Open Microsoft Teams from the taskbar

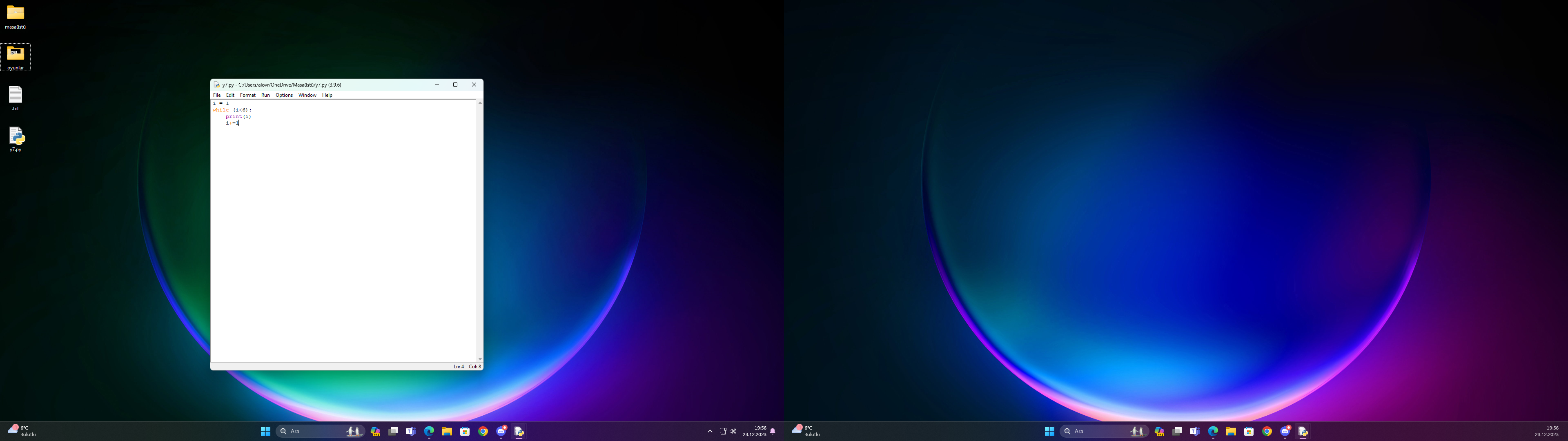click(x=411, y=431)
